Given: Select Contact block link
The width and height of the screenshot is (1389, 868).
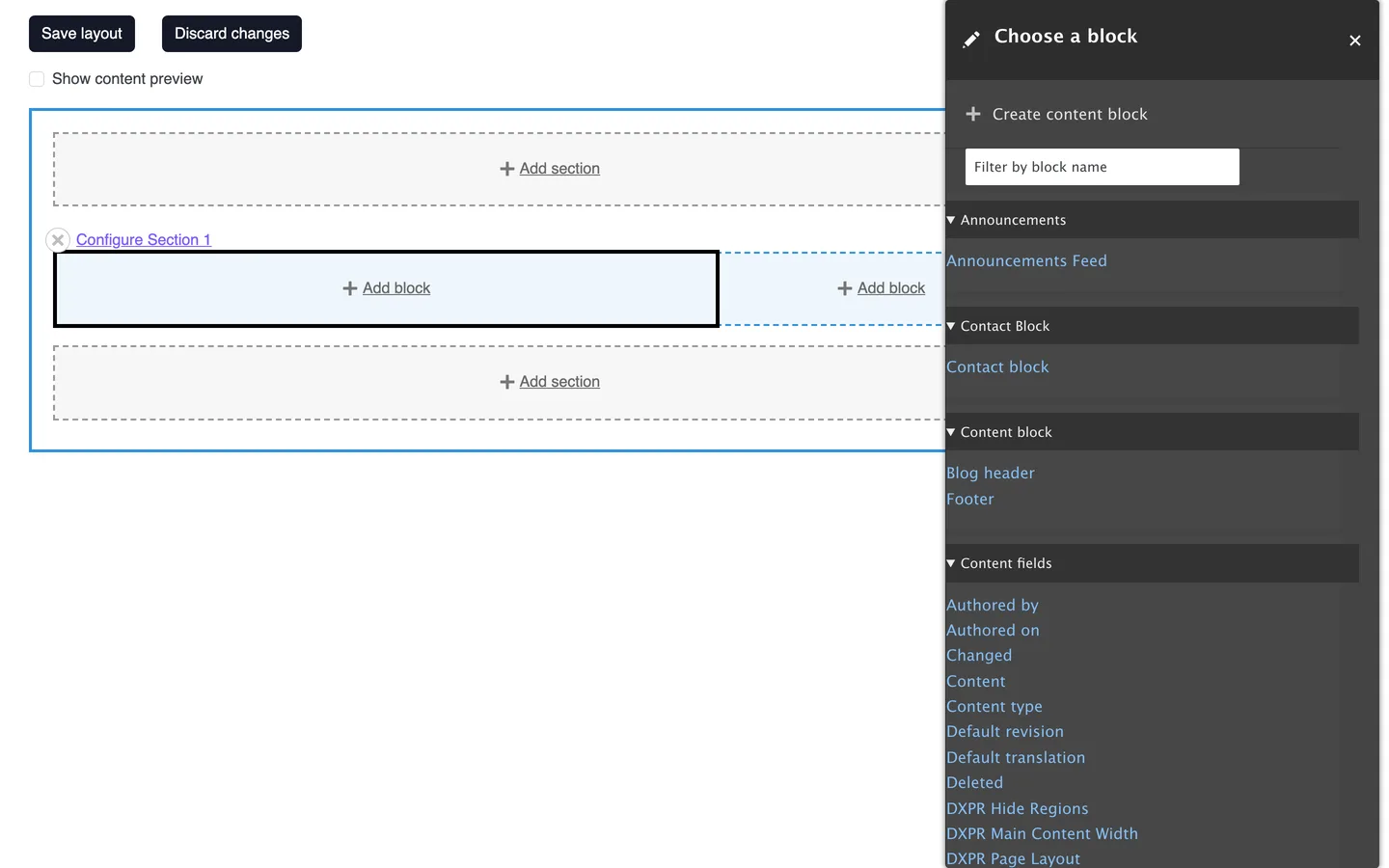Looking at the screenshot, I should (x=997, y=366).
